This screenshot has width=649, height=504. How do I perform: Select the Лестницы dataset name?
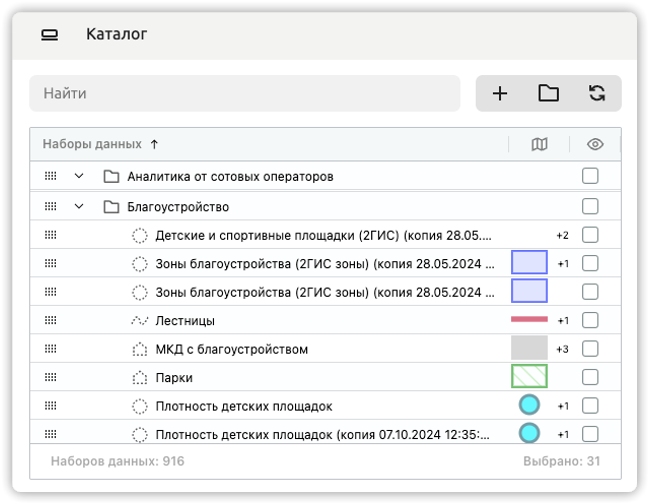(185, 321)
